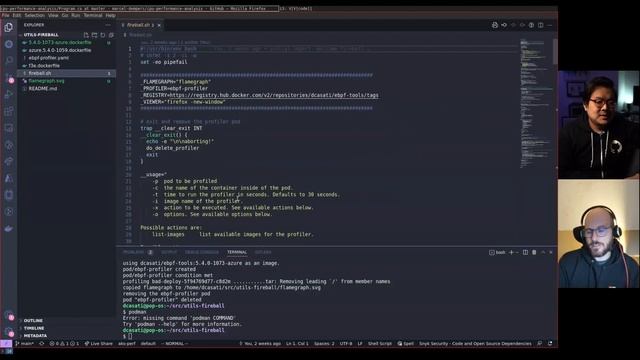Image resolution: width=640 pixels, height=360 pixels.
Task: Switch to the PROBLEMS panel tab
Action: (x=138, y=253)
